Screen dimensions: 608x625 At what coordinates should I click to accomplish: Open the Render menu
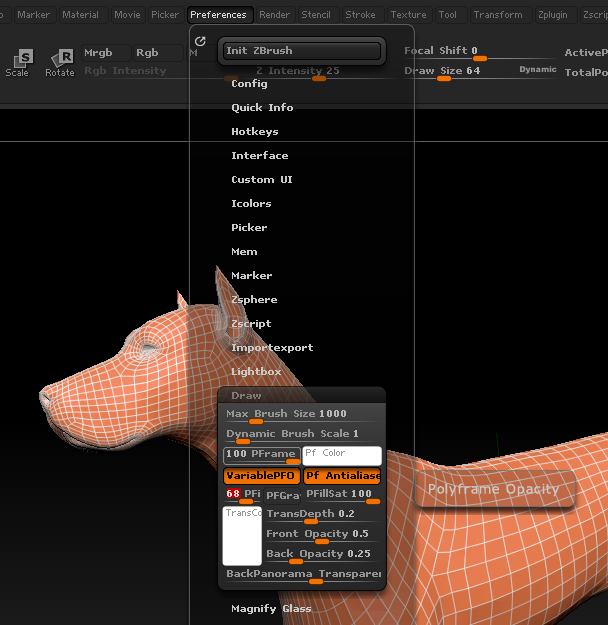pos(274,15)
